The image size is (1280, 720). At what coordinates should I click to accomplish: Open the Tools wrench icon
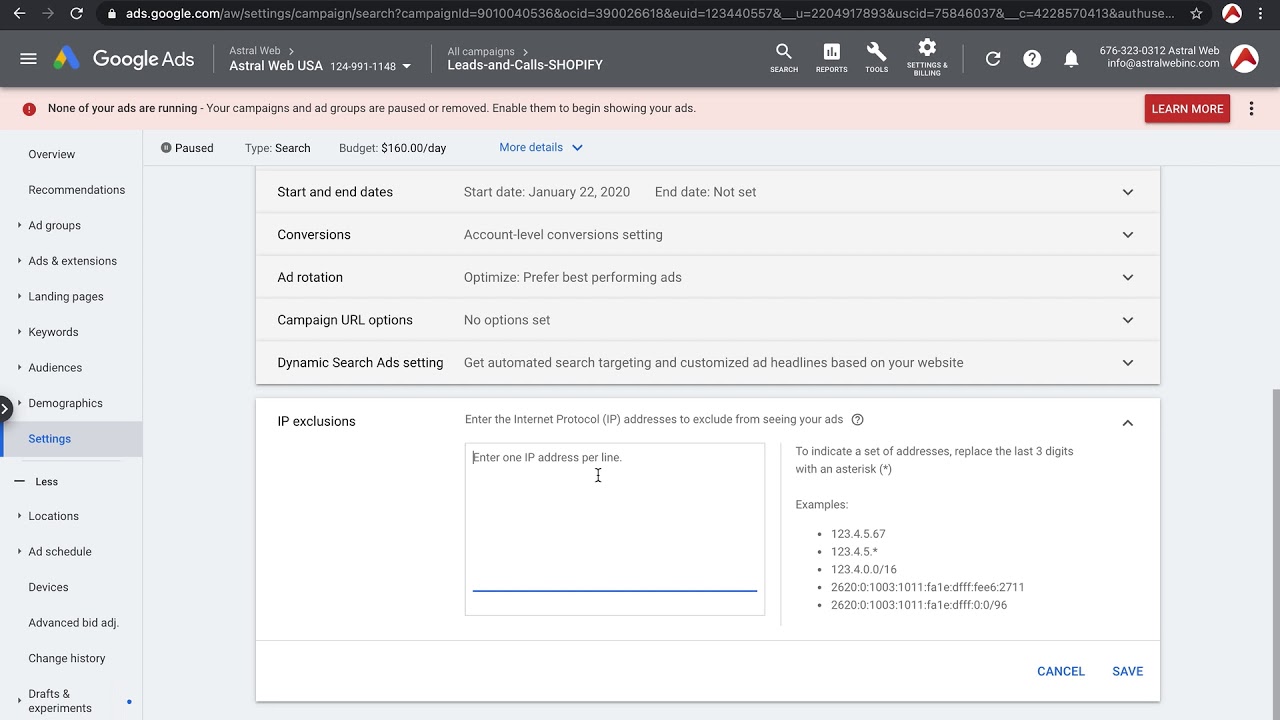click(x=877, y=58)
